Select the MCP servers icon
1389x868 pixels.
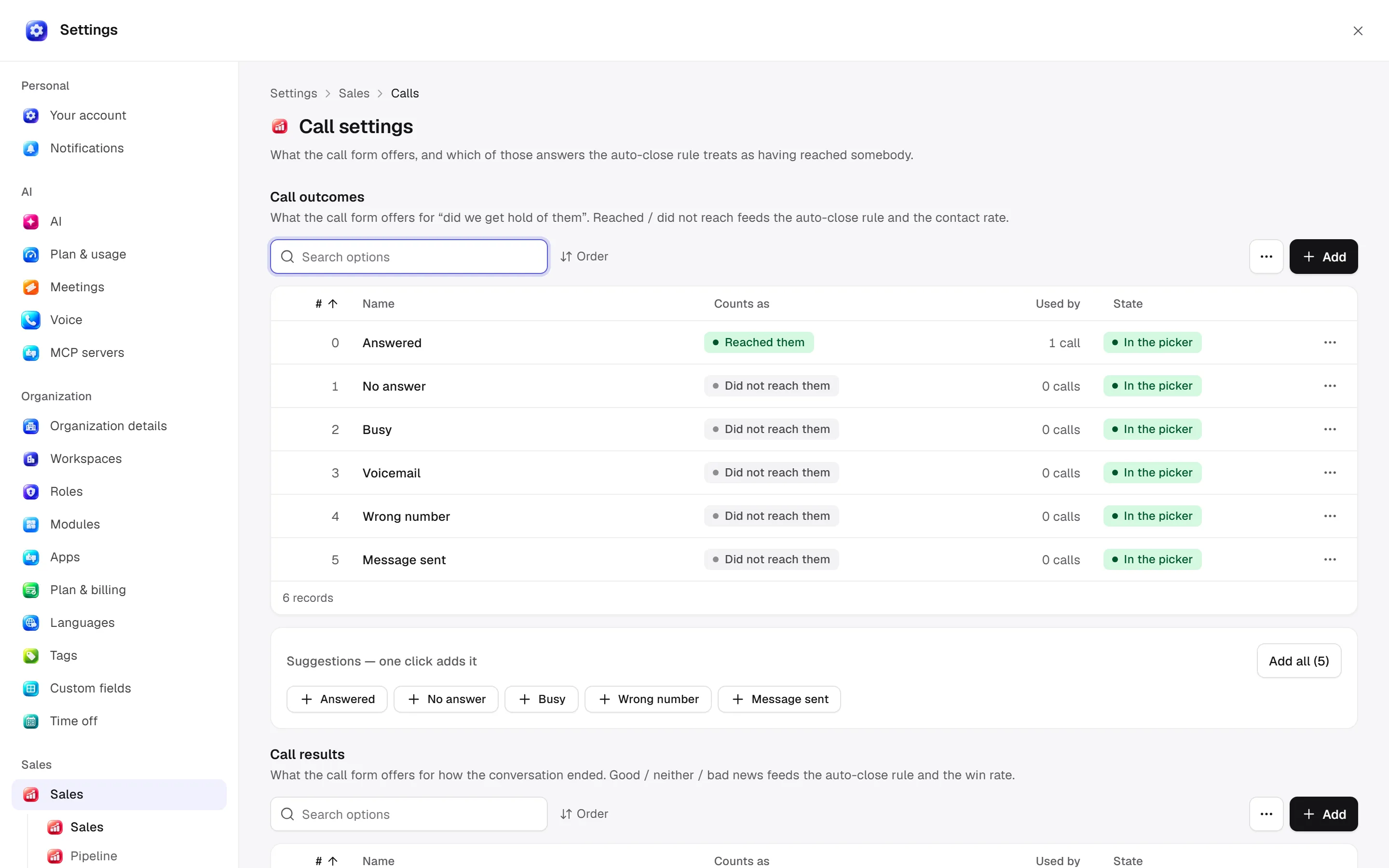[x=31, y=353]
